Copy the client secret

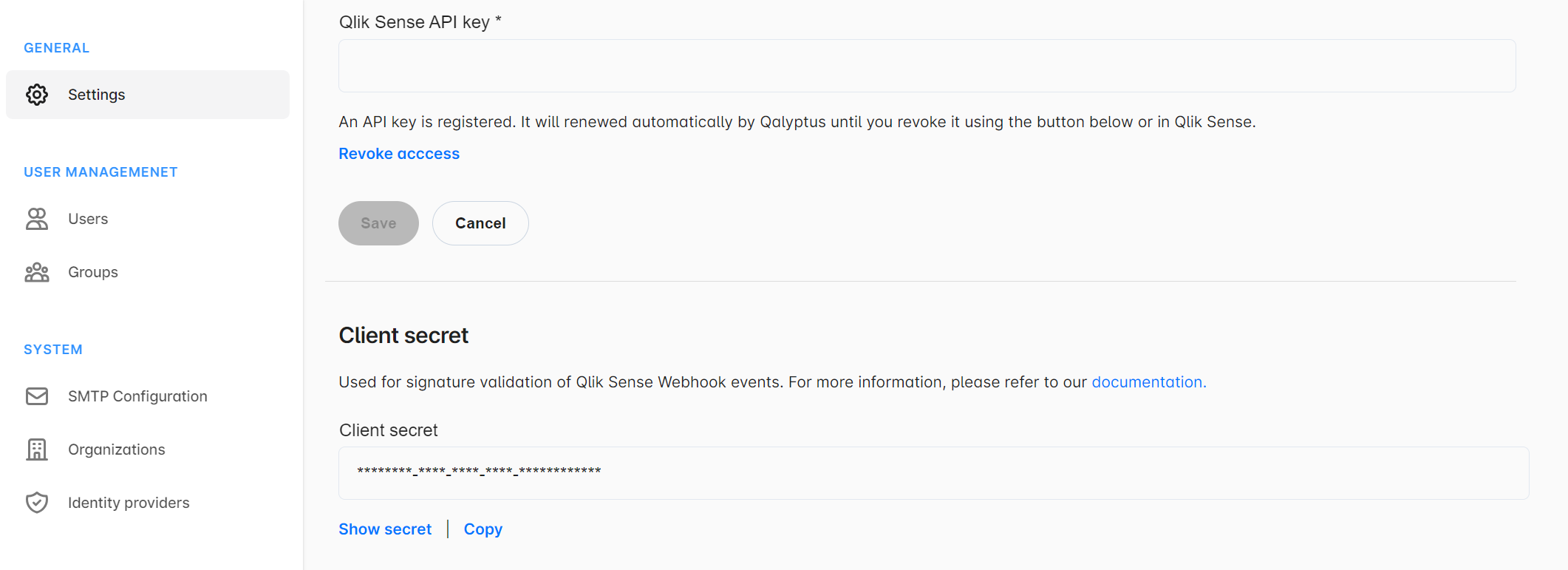click(483, 529)
